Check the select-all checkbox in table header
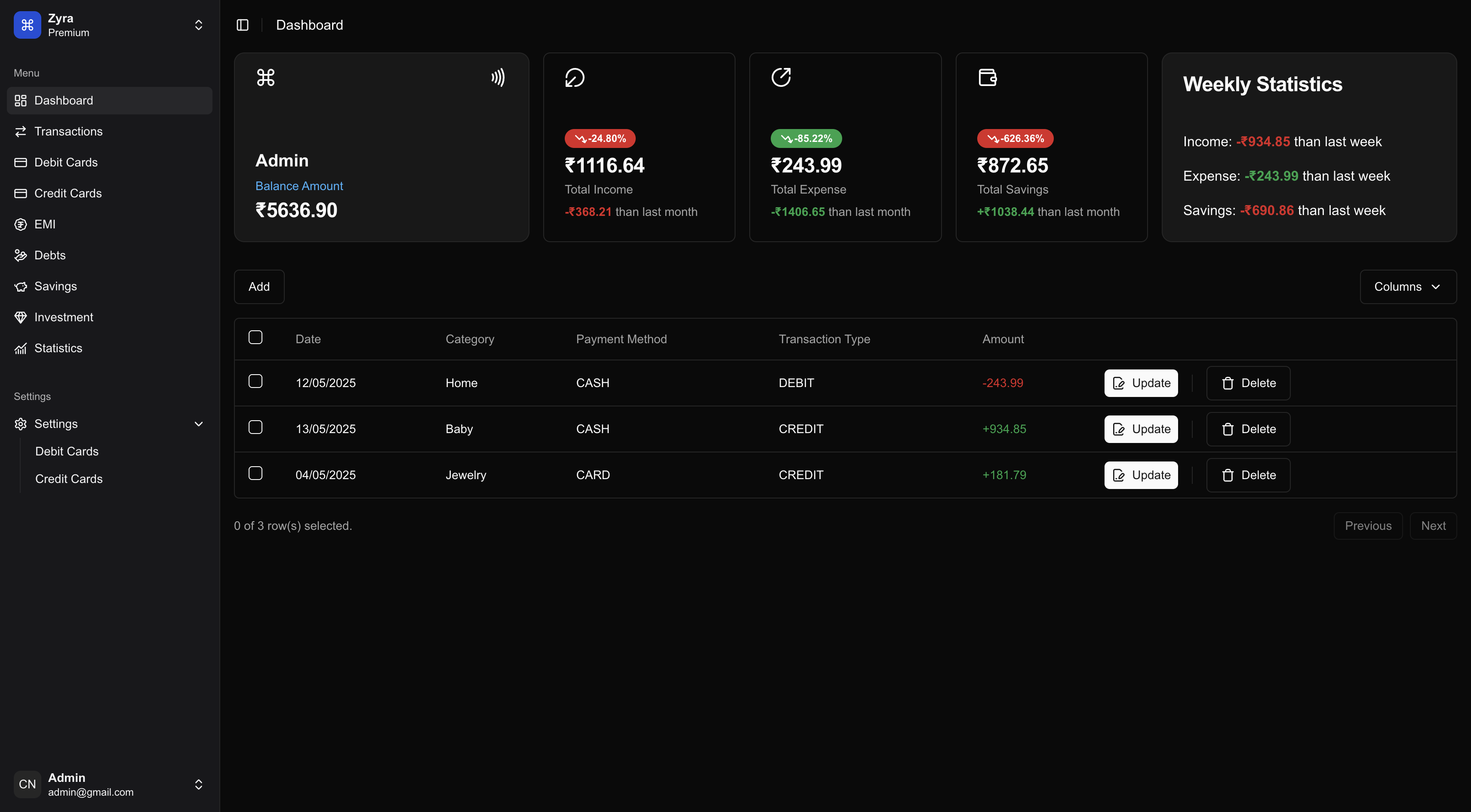Screen dimensions: 1471x812 coord(255,338)
